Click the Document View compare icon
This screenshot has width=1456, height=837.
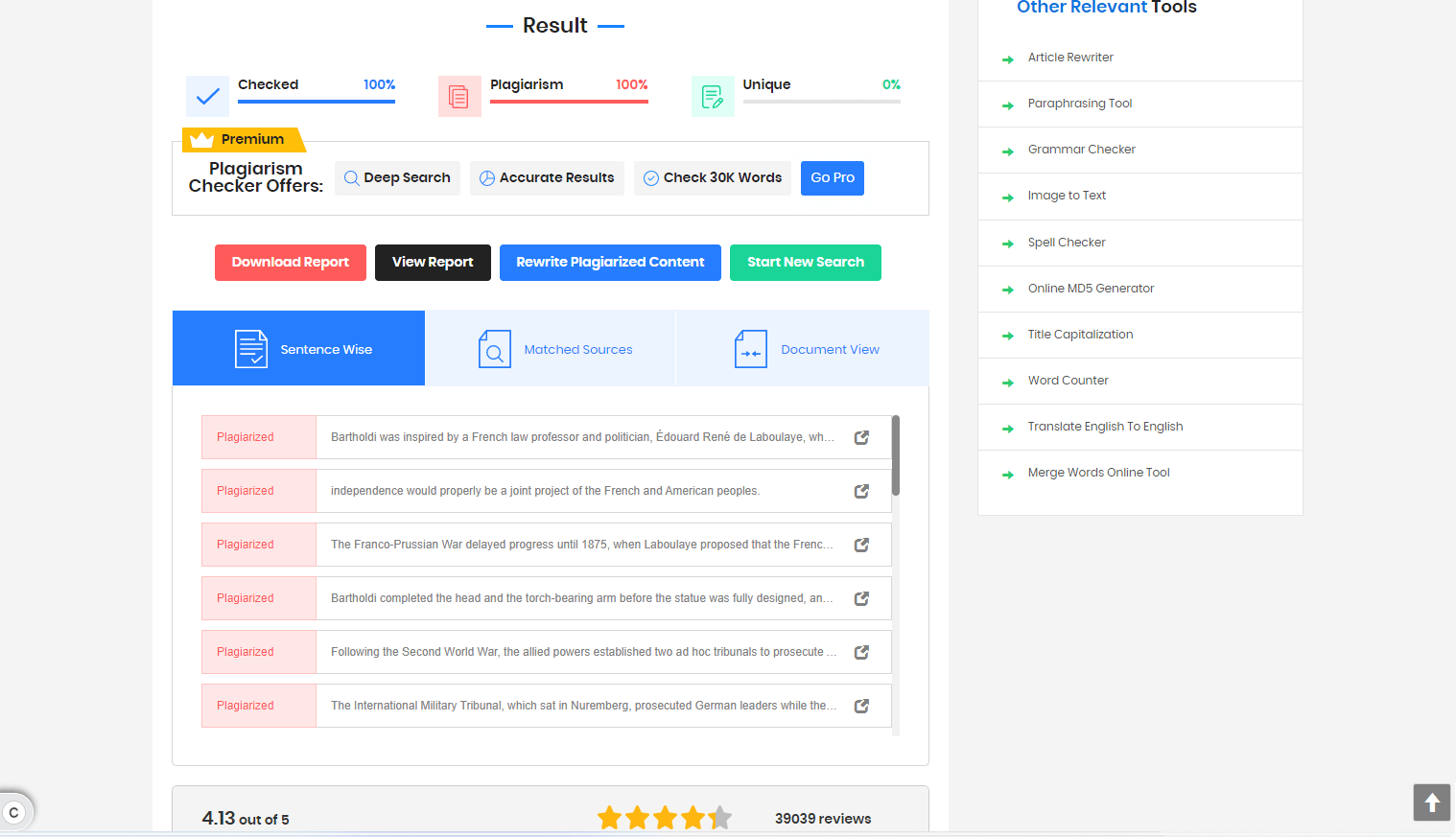[x=751, y=349]
